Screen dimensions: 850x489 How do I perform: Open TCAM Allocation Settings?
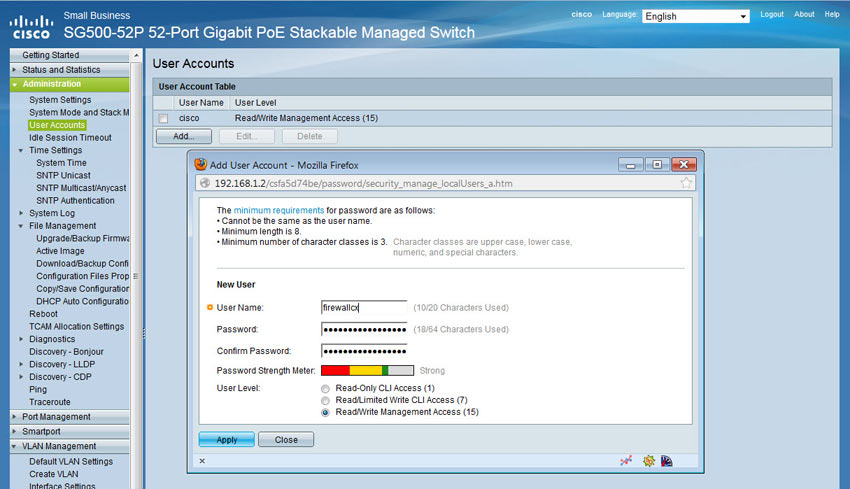tap(76, 326)
